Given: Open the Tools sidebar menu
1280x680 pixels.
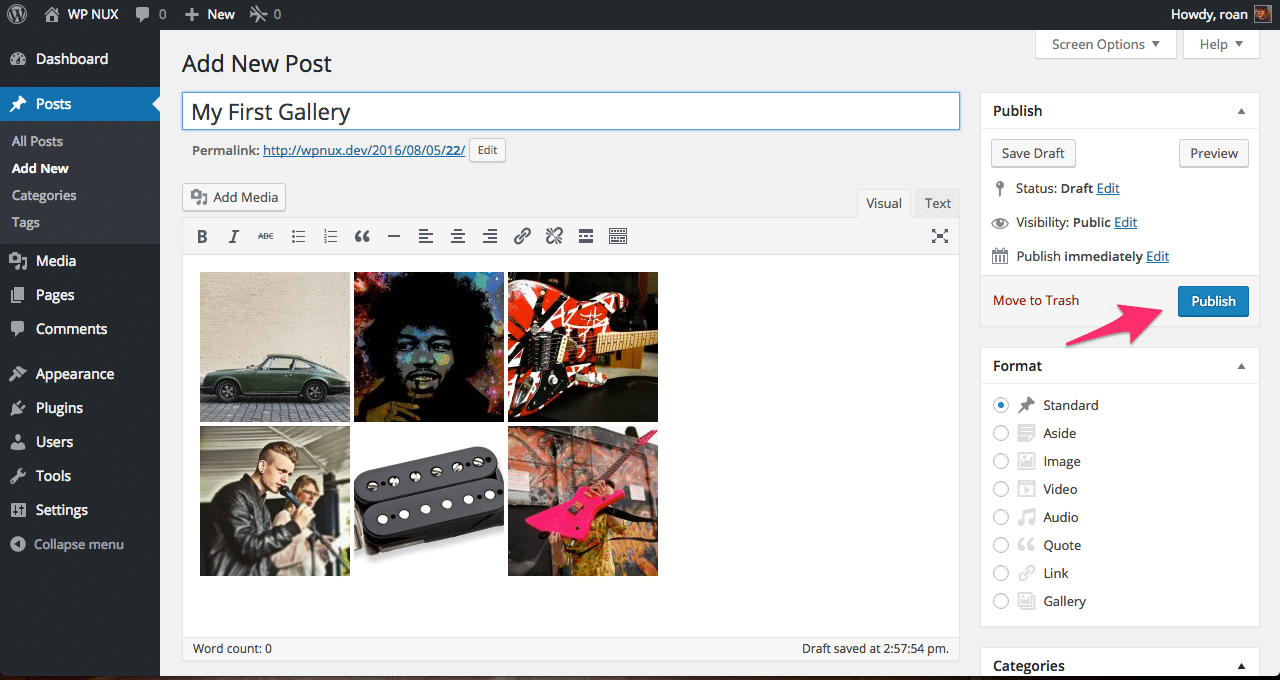Looking at the screenshot, I should click(x=80, y=476).
